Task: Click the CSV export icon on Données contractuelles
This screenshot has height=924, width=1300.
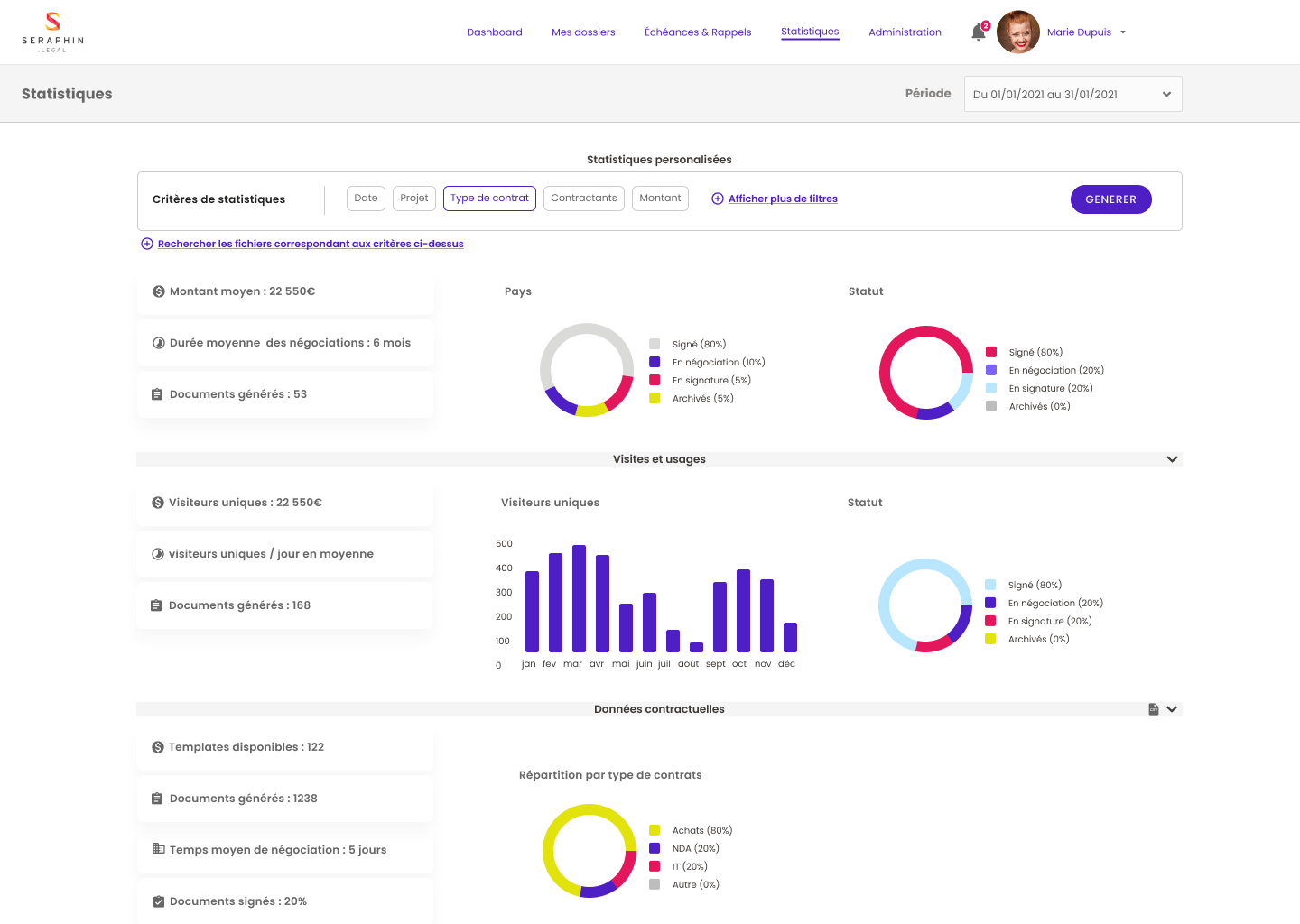Action: [x=1153, y=709]
